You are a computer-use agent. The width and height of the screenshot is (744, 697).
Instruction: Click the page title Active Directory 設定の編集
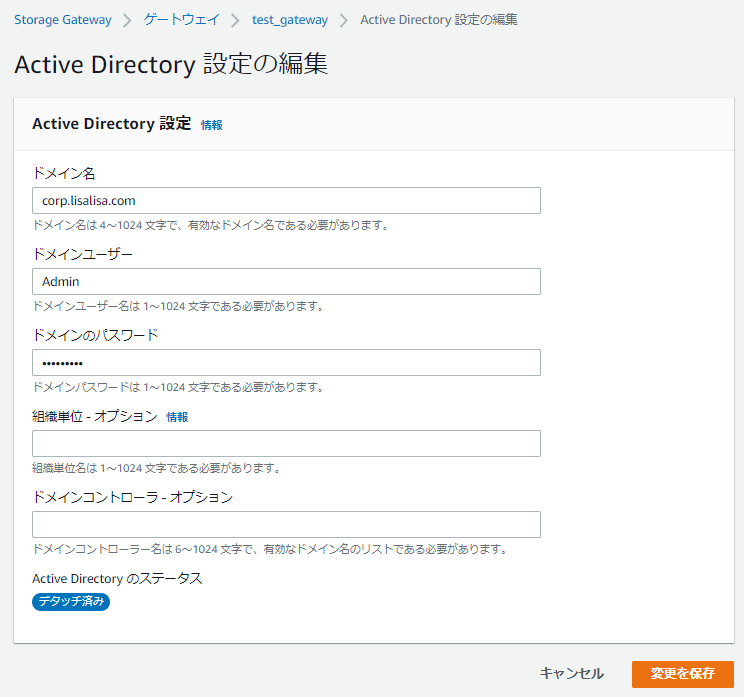(171, 65)
